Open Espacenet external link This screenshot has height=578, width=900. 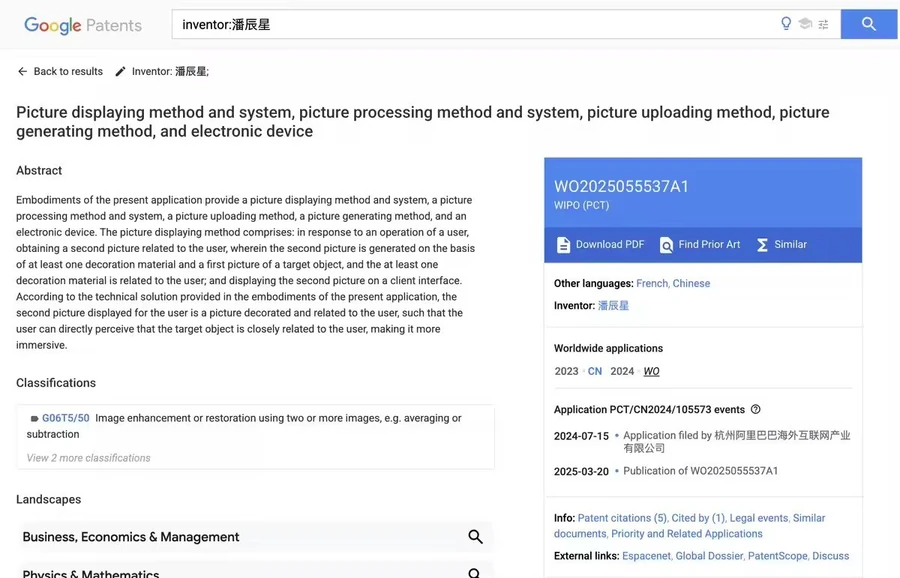[646, 556]
